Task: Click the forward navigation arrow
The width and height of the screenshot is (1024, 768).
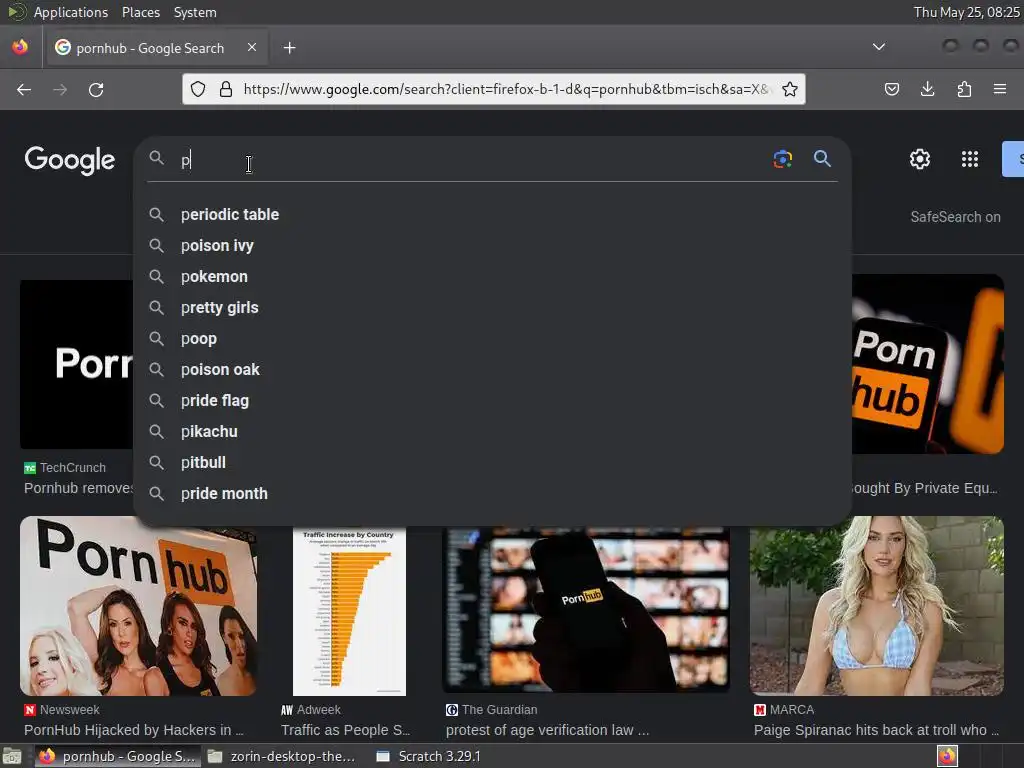Action: (60, 89)
